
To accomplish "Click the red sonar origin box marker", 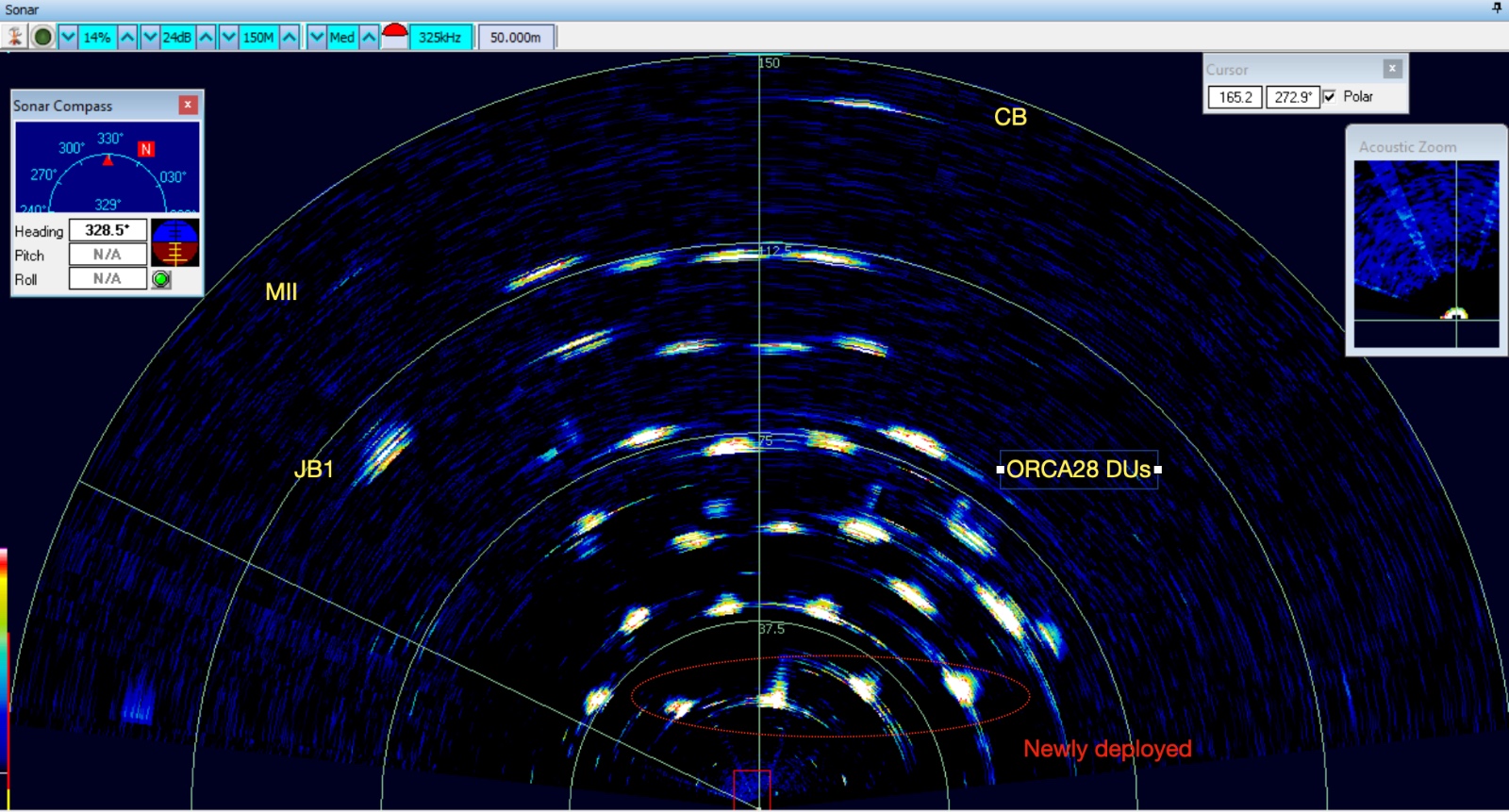I will click(x=753, y=790).
